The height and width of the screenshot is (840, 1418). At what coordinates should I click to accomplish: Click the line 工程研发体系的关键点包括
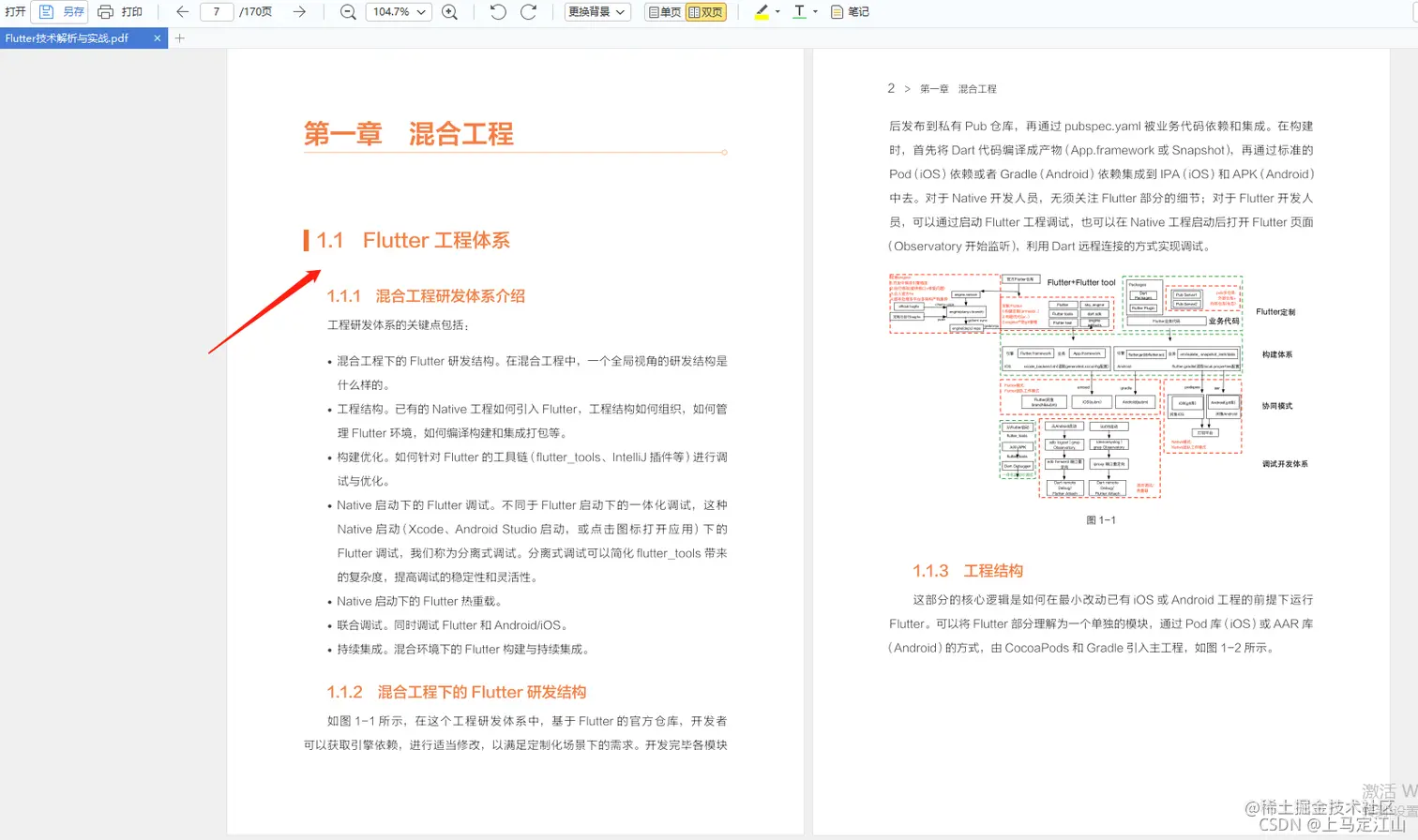tap(399, 325)
